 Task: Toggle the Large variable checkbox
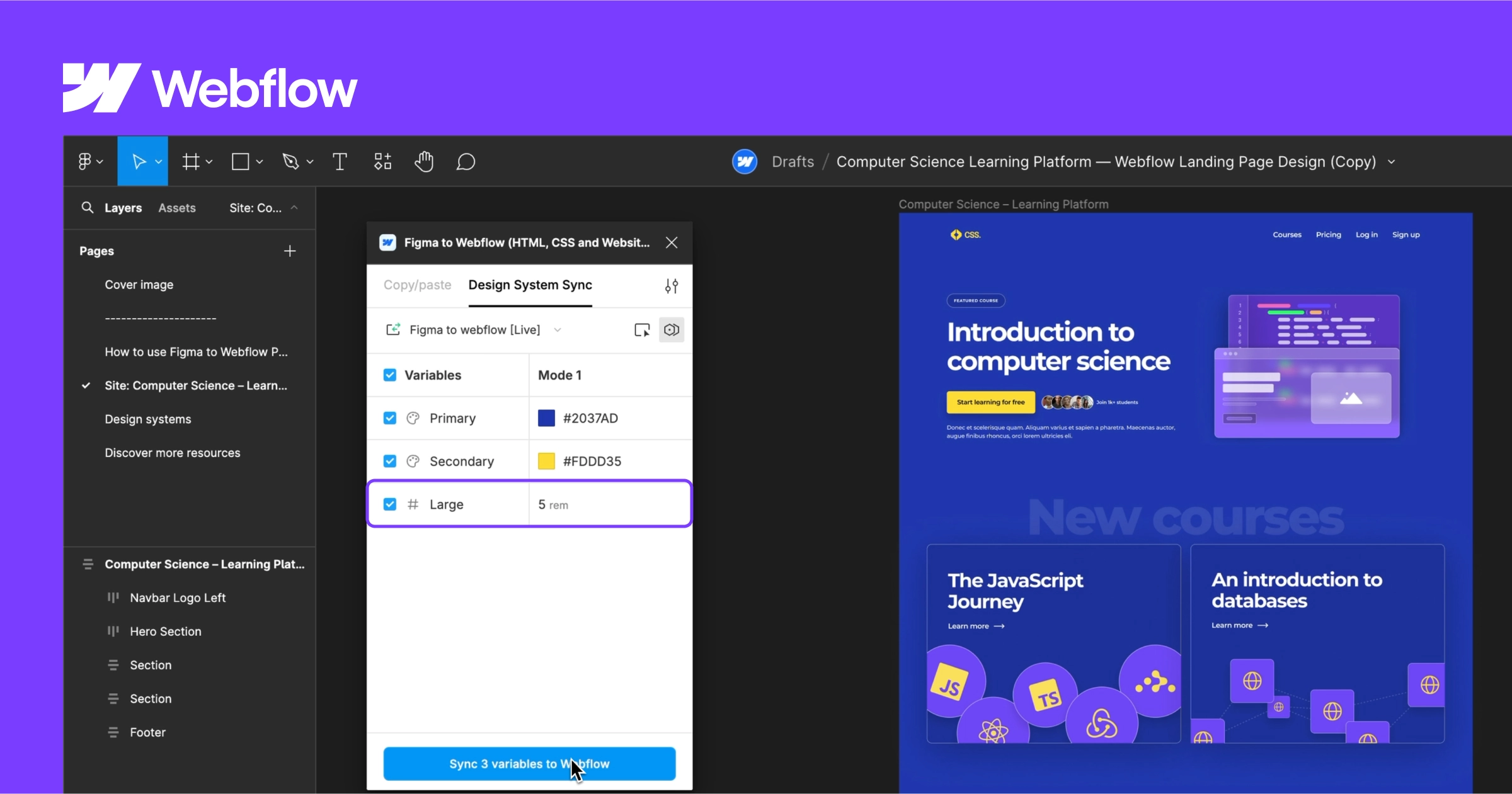[x=389, y=504]
